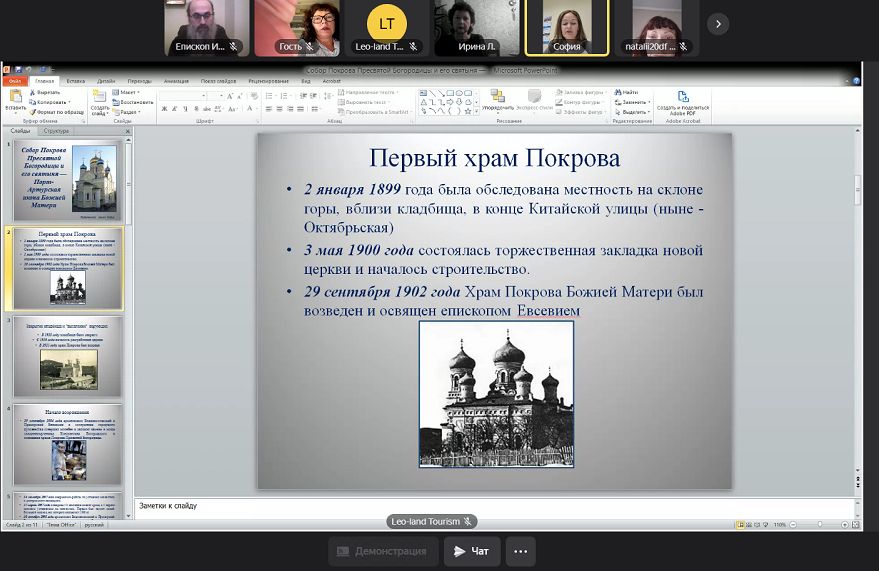Viewport: 879px width, 571px height.
Task: Close the slides thumbnail pane with X
Action: (x=128, y=131)
